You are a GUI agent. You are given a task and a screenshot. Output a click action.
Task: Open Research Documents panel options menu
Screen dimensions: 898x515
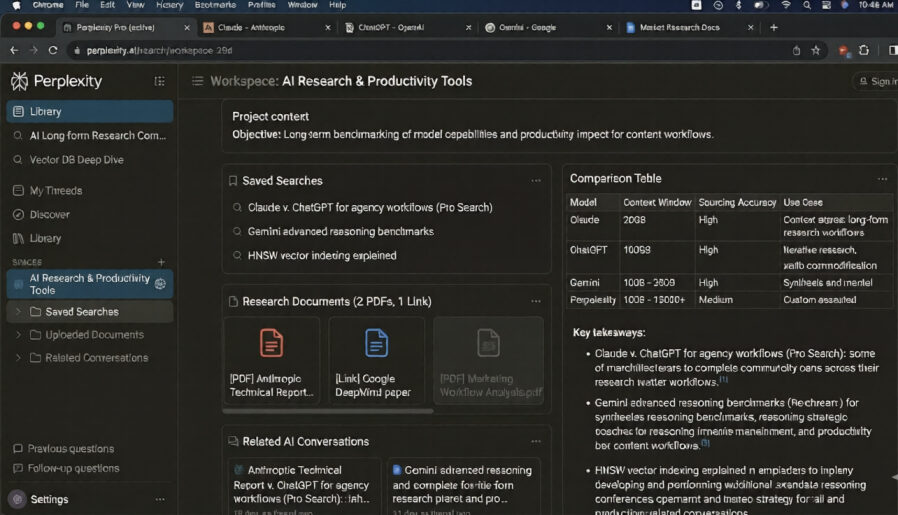click(535, 301)
